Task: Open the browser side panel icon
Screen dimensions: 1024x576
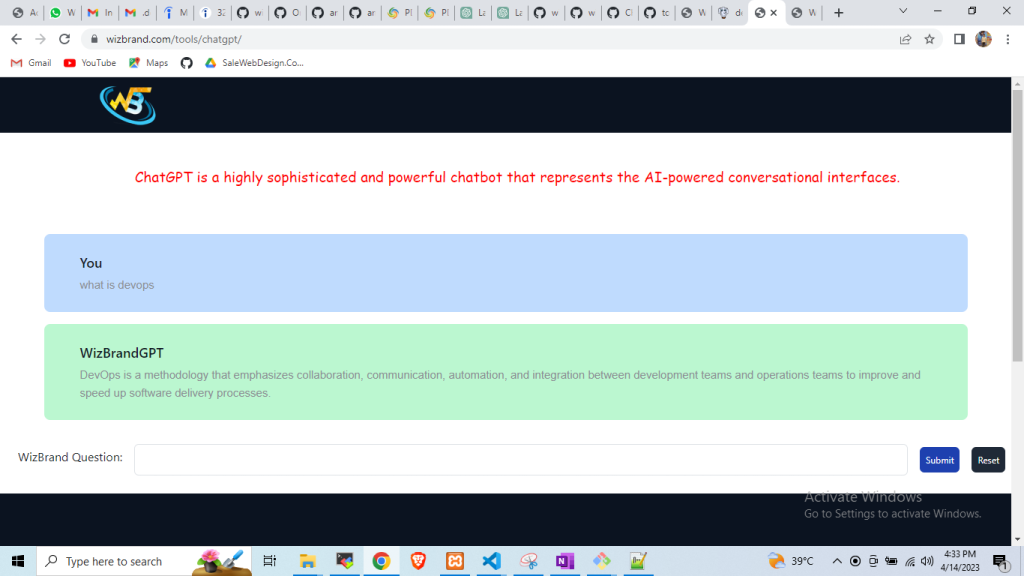Action: click(x=958, y=39)
